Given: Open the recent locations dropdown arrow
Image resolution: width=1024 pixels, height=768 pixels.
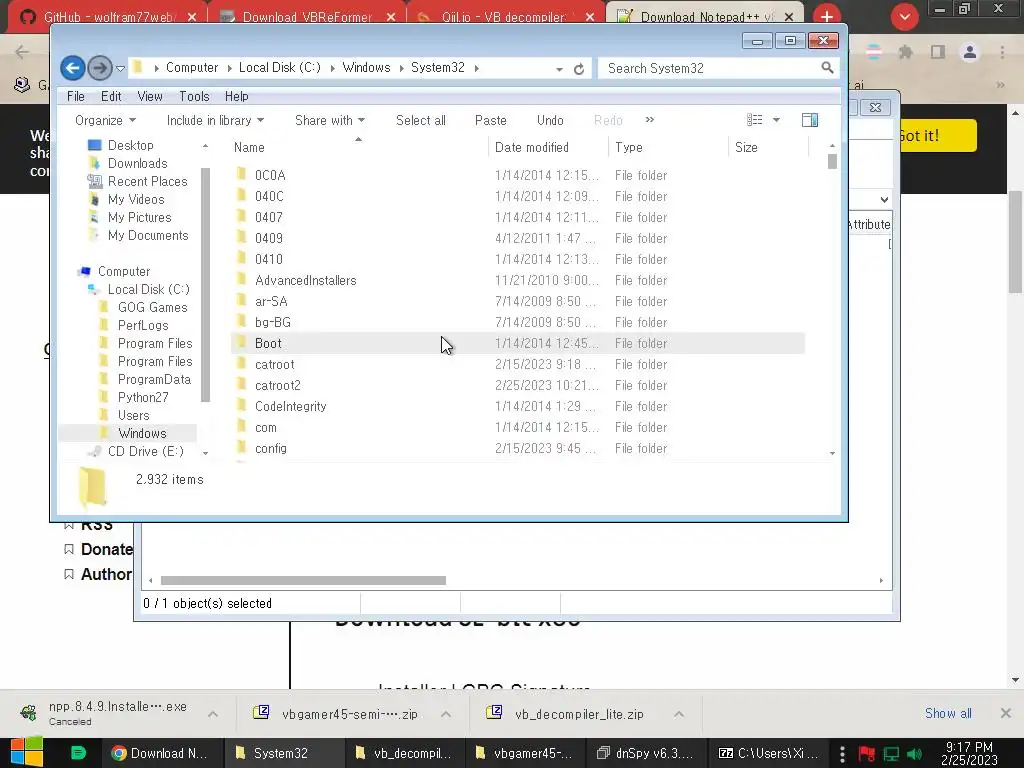Looking at the screenshot, I should click(120, 69).
